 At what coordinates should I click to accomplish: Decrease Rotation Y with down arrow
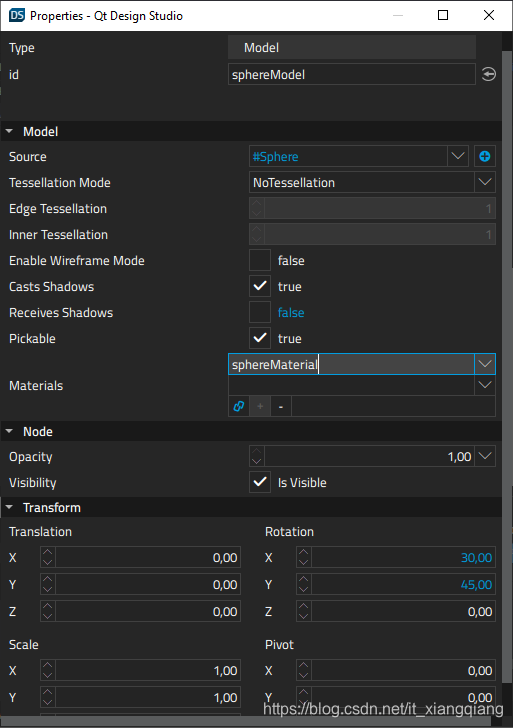point(304,590)
